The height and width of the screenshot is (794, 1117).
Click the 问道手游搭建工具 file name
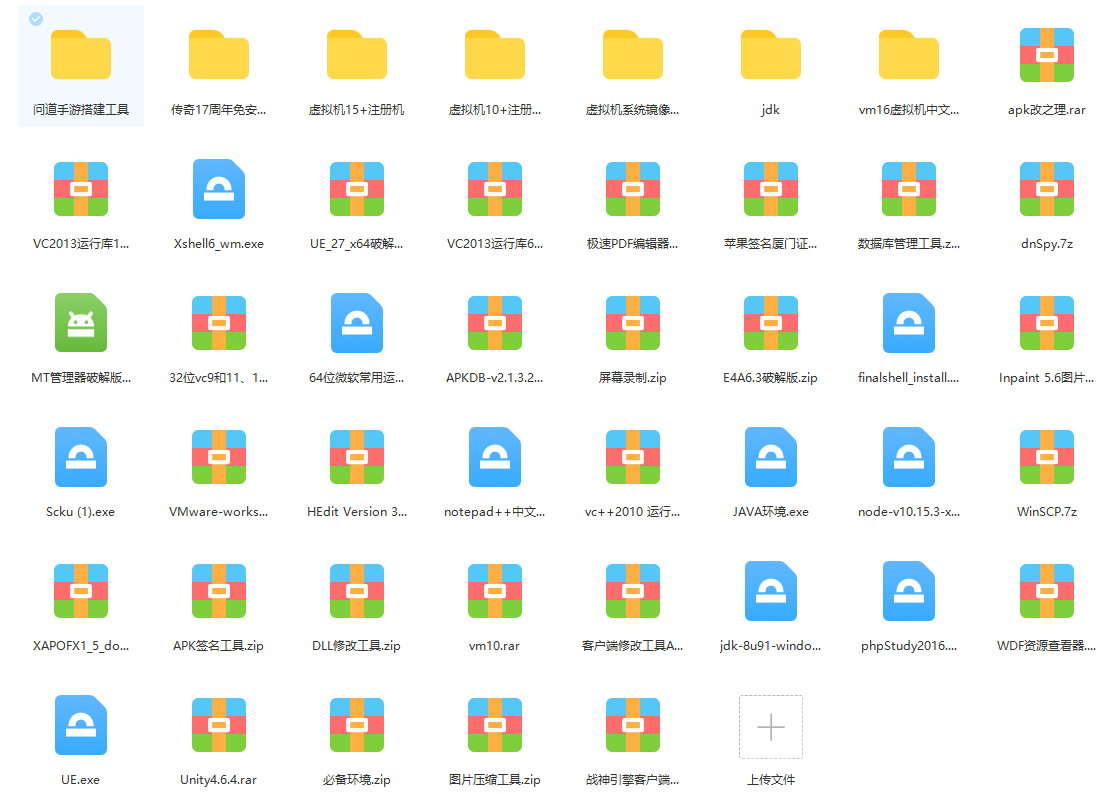click(80, 110)
